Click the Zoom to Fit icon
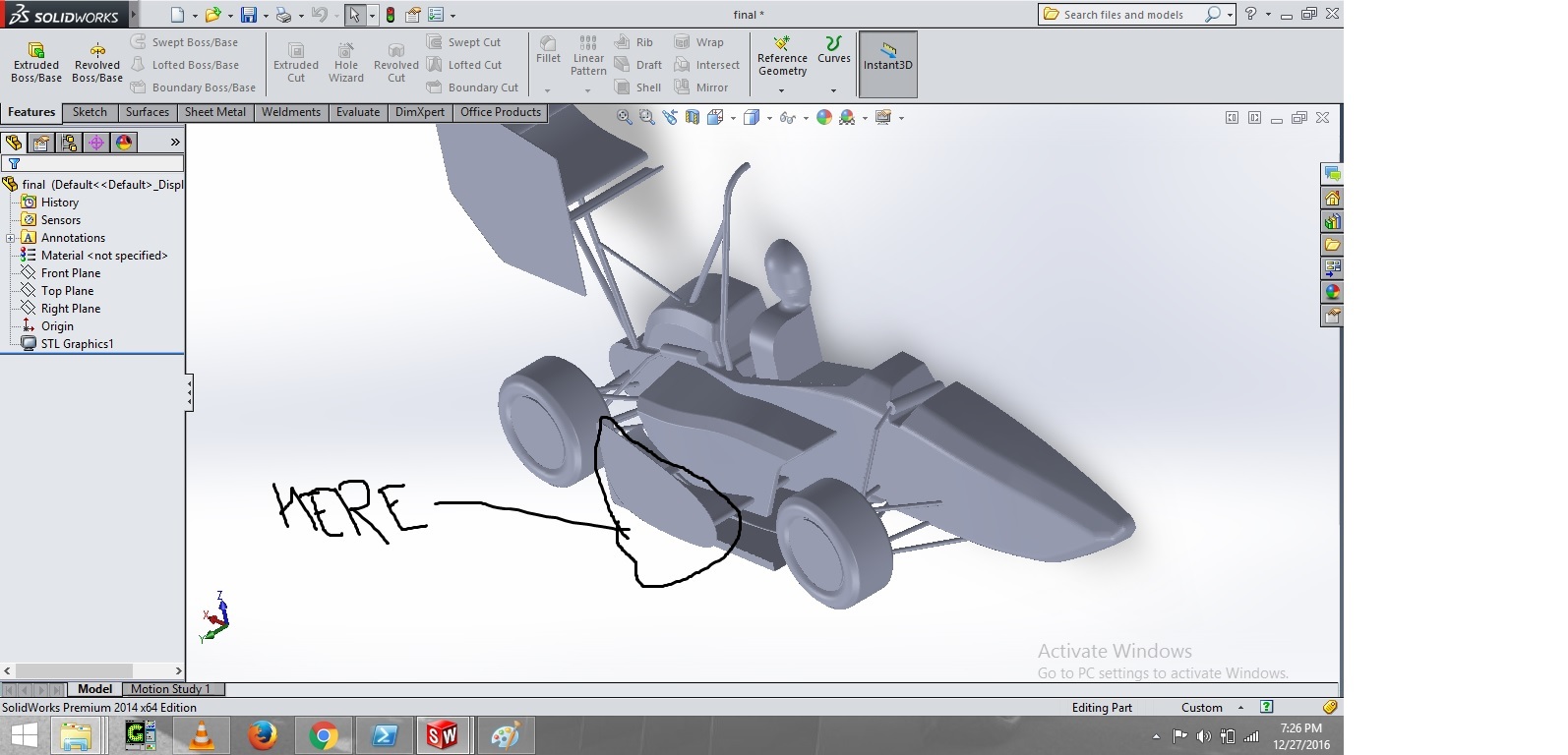This screenshot has width=1568, height=755. (624, 117)
